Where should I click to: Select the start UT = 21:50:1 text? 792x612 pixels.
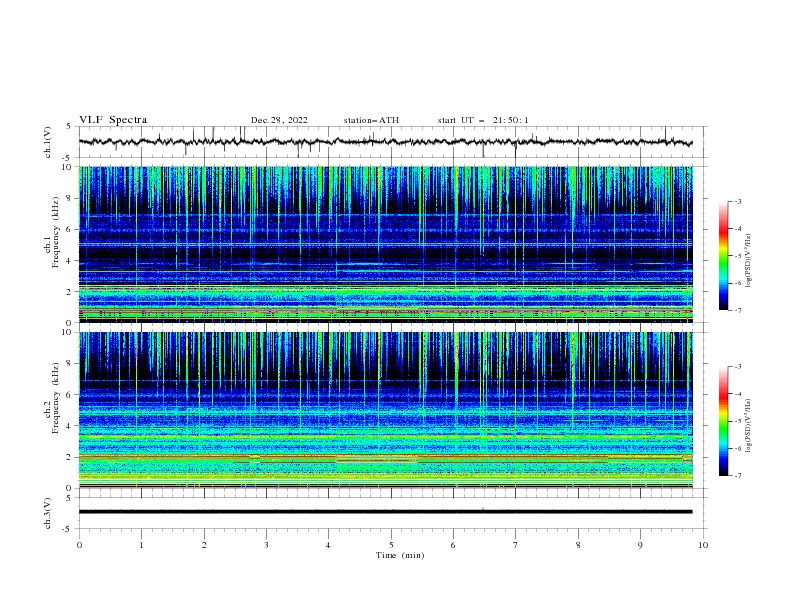pos(483,120)
